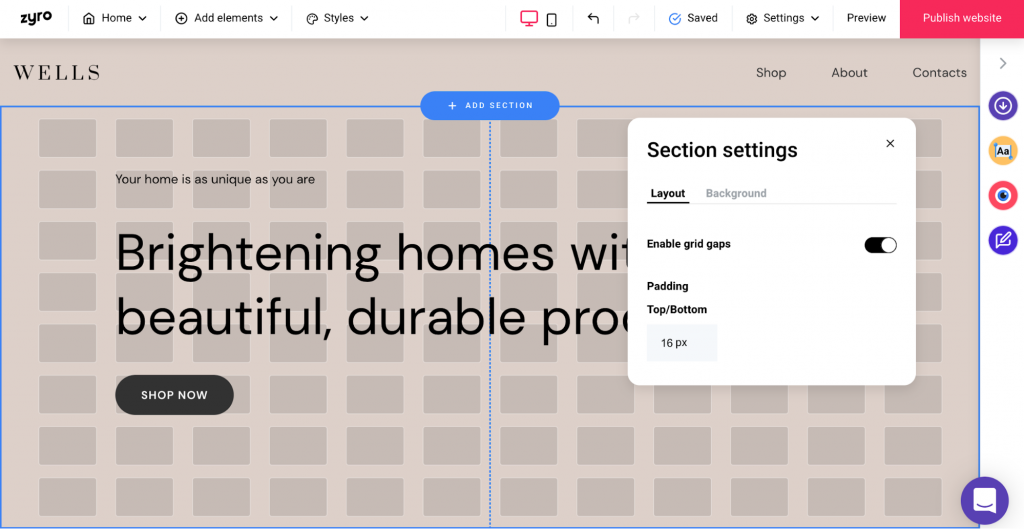Select the 'Your home is as unique' text

[x=215, y=179]
